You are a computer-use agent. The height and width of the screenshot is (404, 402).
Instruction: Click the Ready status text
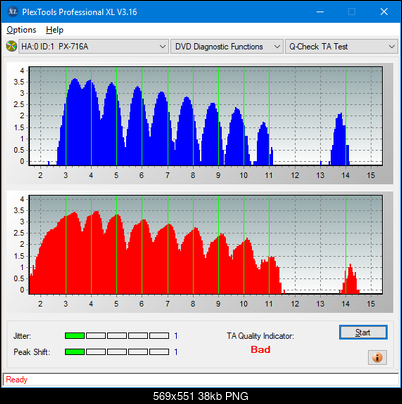click(x=16, y=380)
